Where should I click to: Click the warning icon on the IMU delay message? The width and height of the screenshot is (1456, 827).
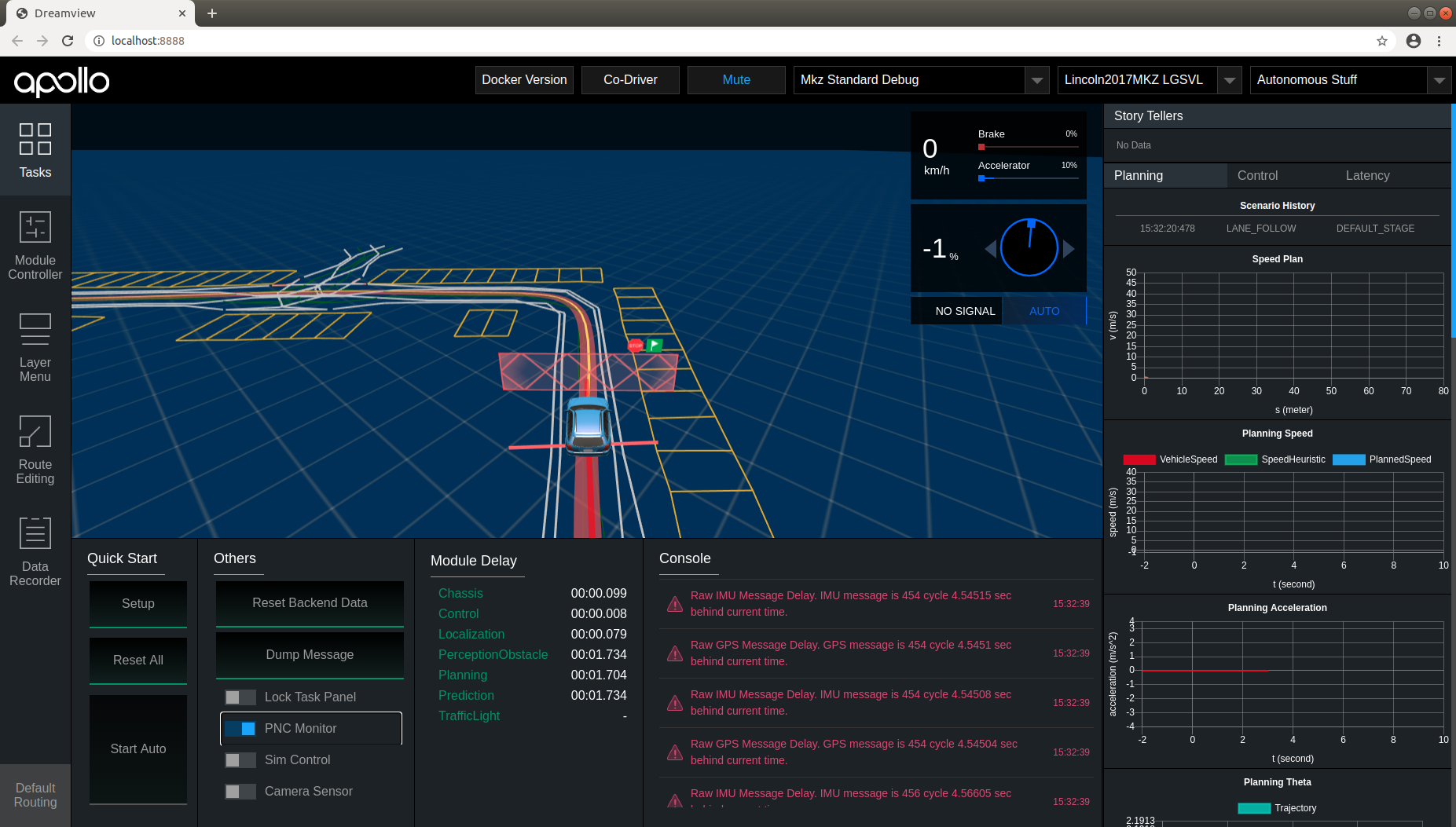pos(675,604)
